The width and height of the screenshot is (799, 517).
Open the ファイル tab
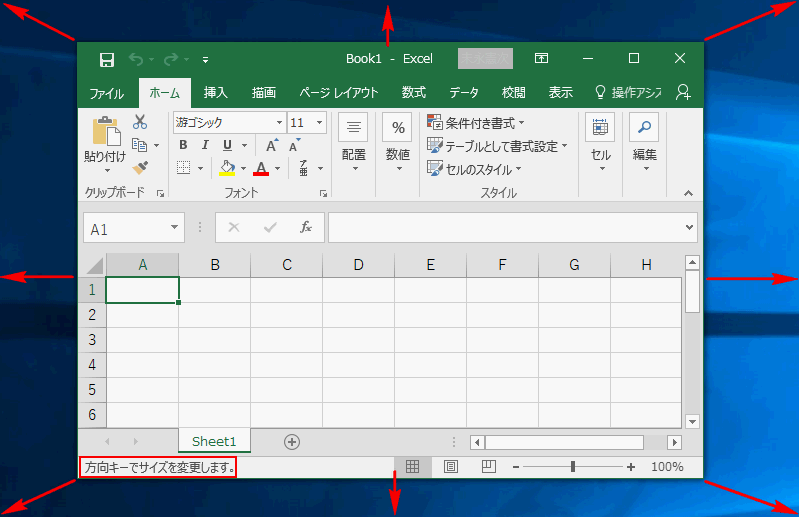[106, 93]
